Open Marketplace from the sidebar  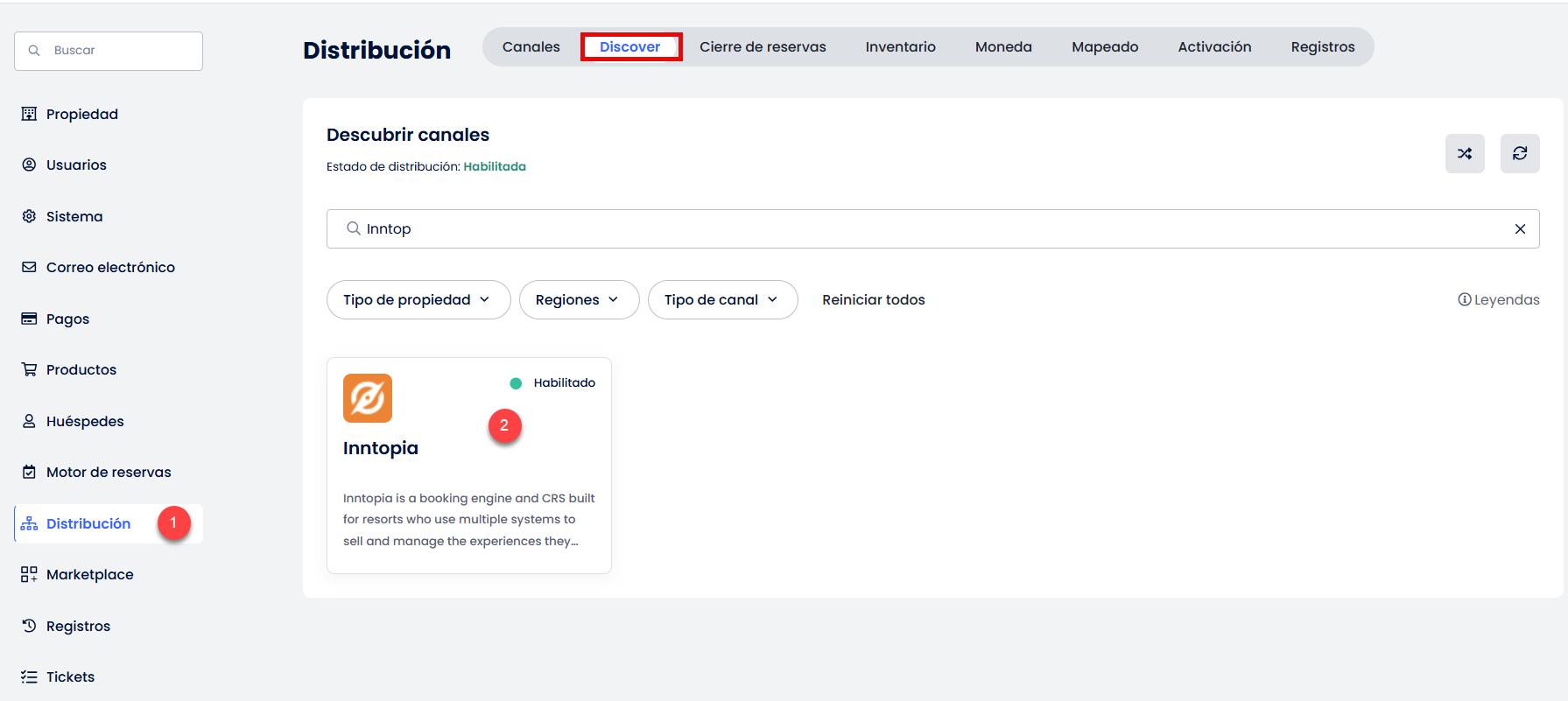coord(89,575)
